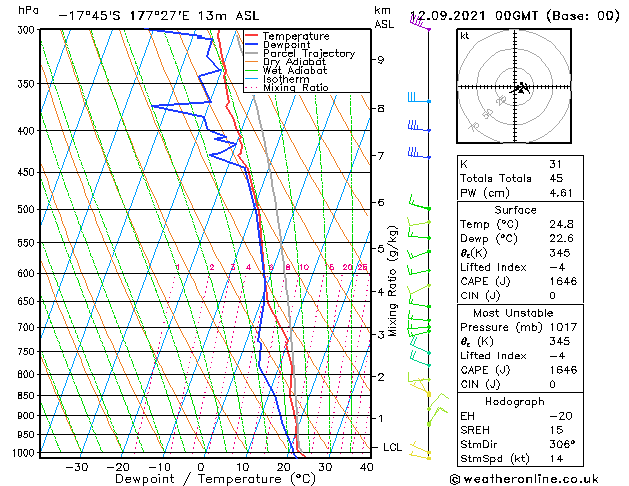629x486 pixels.
Task: Click the Parcel Trajectory legend entry
Action: click(308, 54)
